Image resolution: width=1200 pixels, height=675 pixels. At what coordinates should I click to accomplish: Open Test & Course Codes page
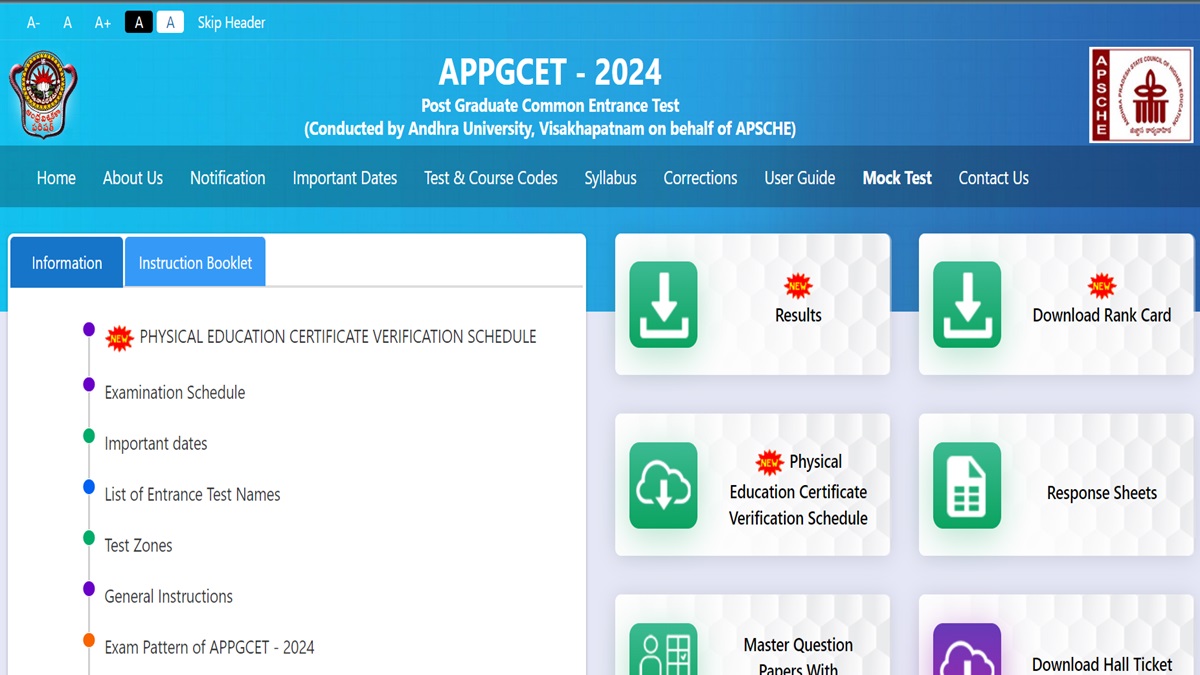(491, 178)
